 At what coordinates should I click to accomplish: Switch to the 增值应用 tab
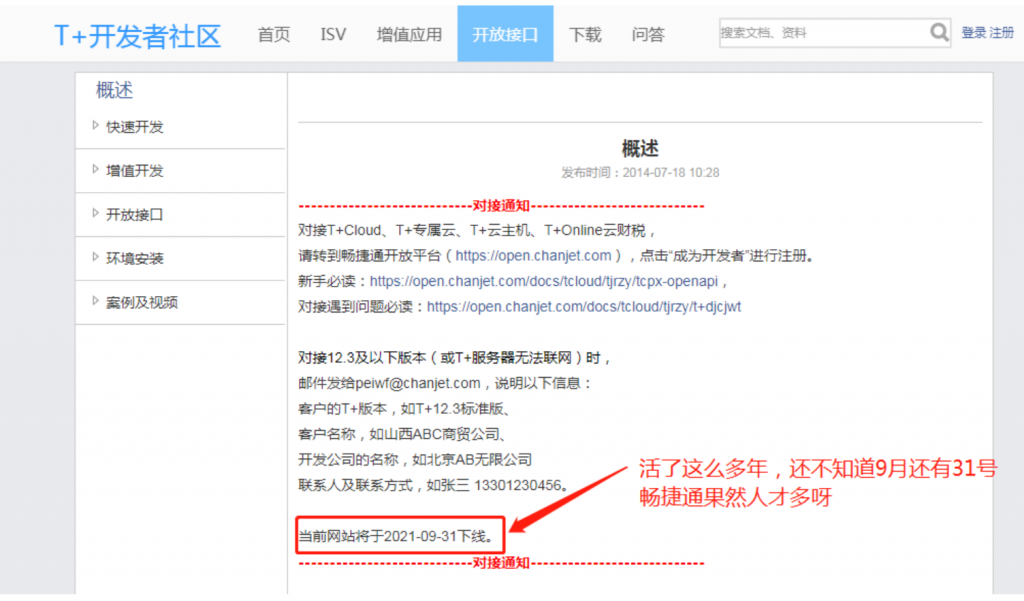(x=408, y=33)
